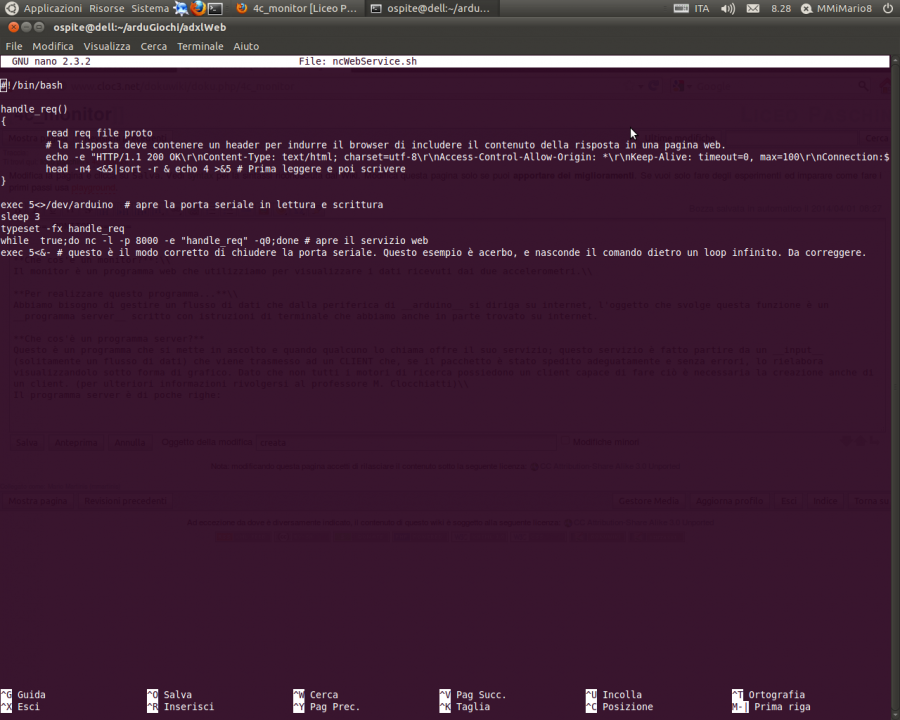Click the '^V Pag Succ.' nano shortcut
Screen dimensions: 900x720
pyautogui.click(x=473, y=695)
